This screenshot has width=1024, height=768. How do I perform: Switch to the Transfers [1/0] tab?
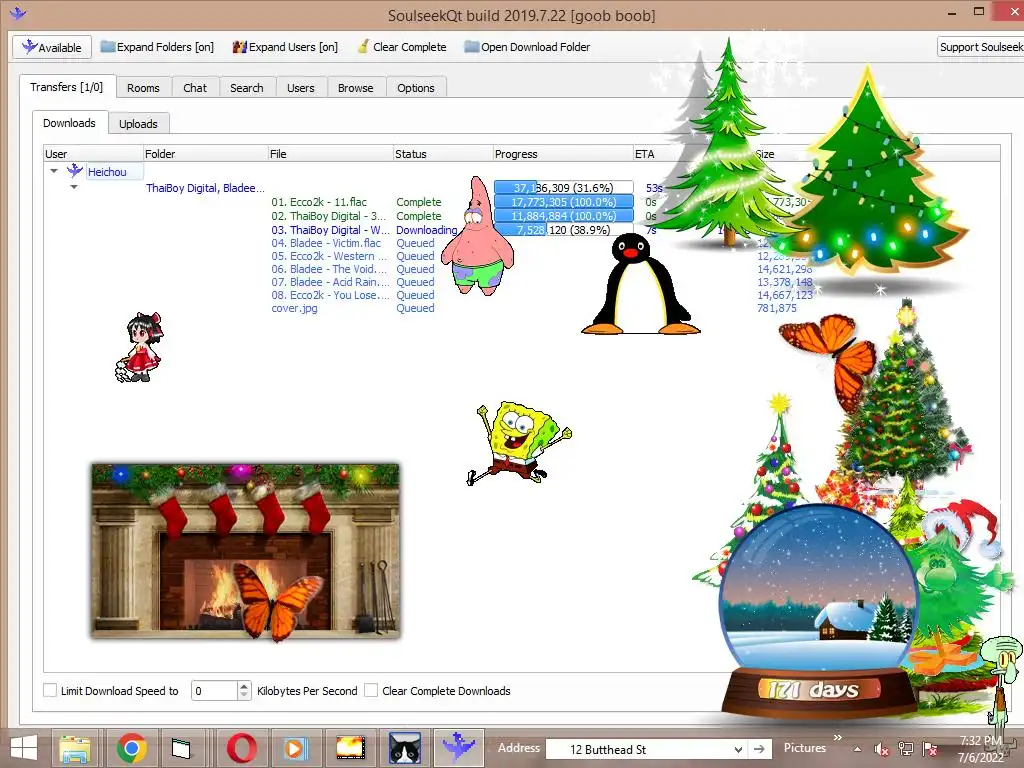coord(67,87)
